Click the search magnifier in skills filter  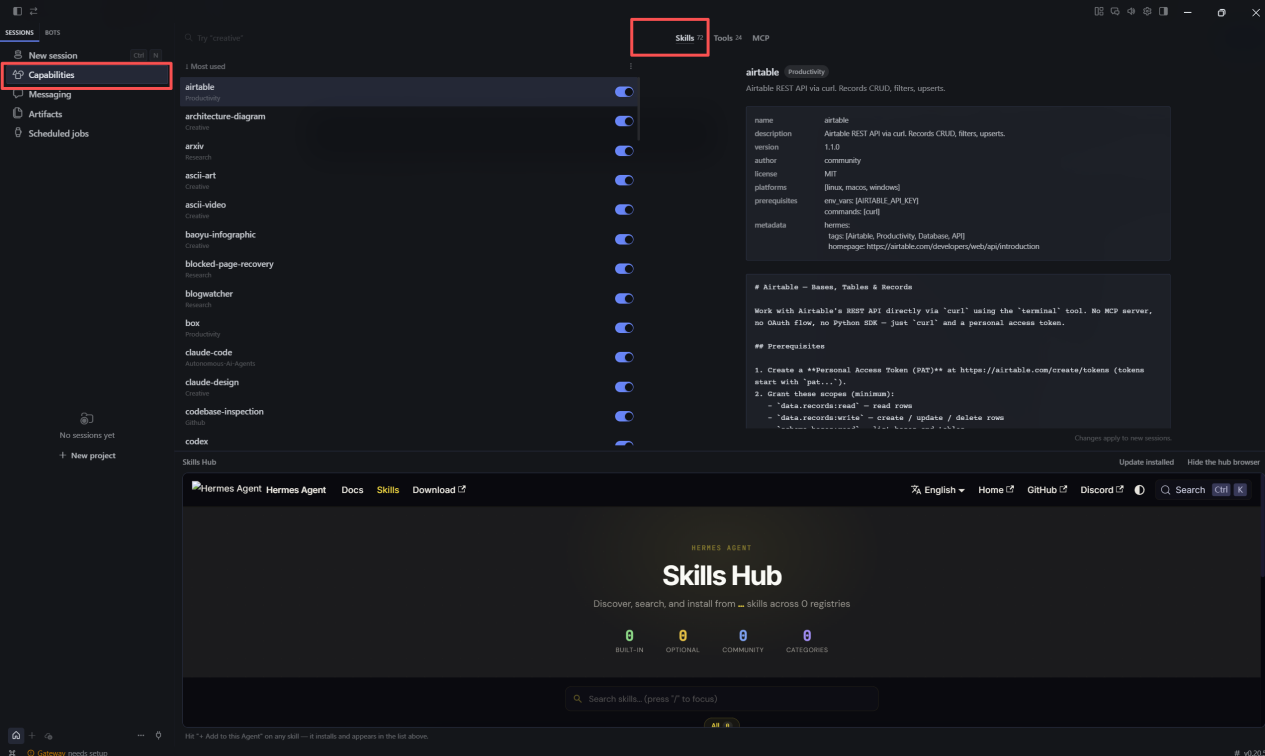[189, 38]
